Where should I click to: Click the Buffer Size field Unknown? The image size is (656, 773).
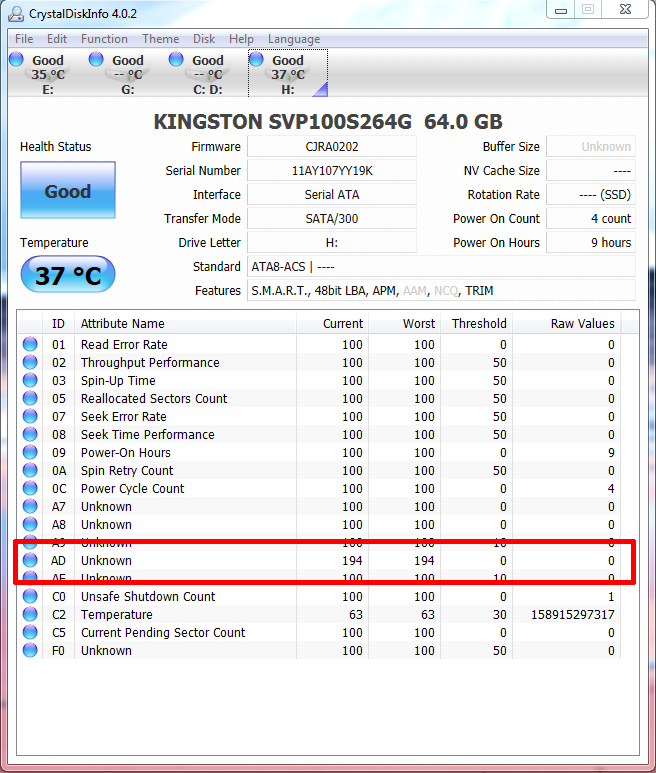coord(591,146)
